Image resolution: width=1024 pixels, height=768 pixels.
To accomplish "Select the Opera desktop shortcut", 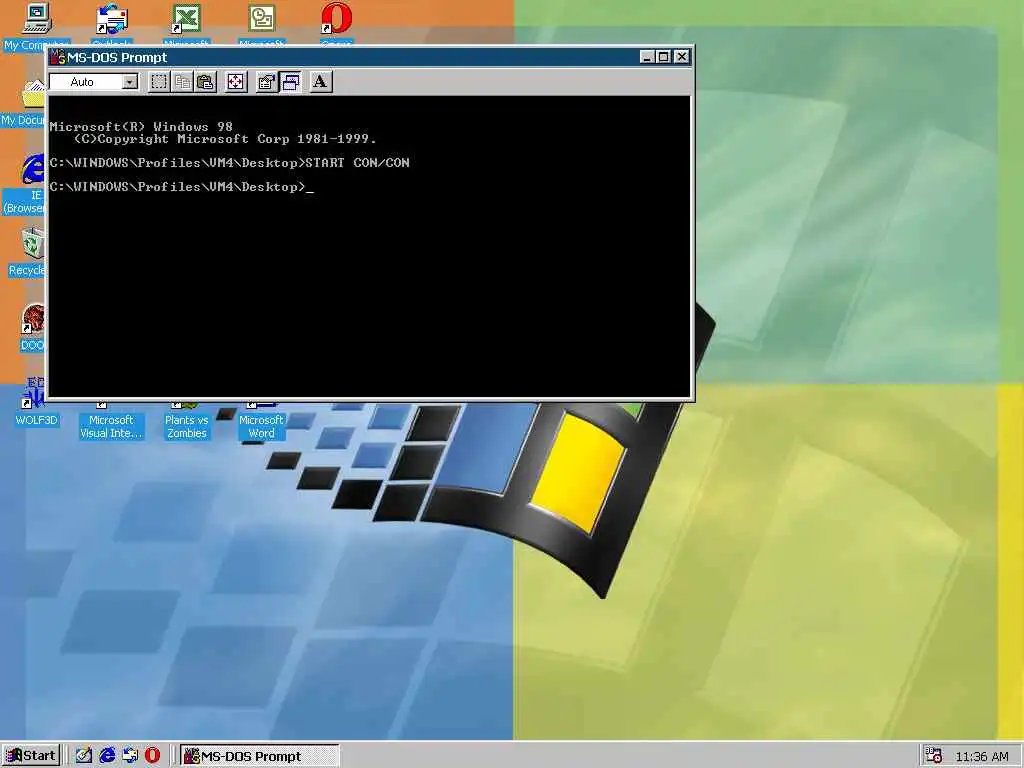I will click(336, 26).
